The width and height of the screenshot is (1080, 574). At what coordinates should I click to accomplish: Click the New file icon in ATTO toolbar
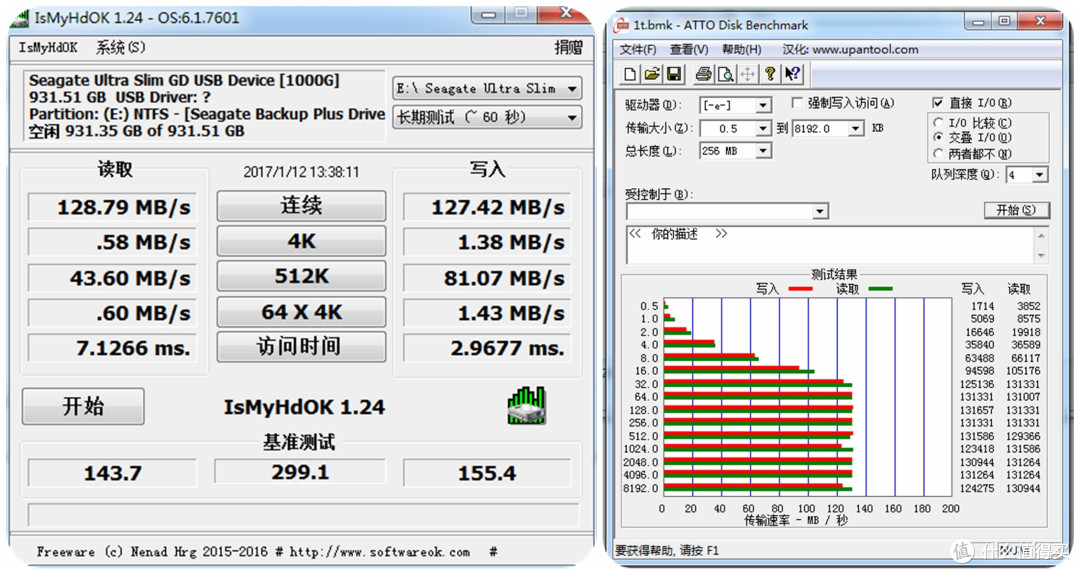click(630, 74)
